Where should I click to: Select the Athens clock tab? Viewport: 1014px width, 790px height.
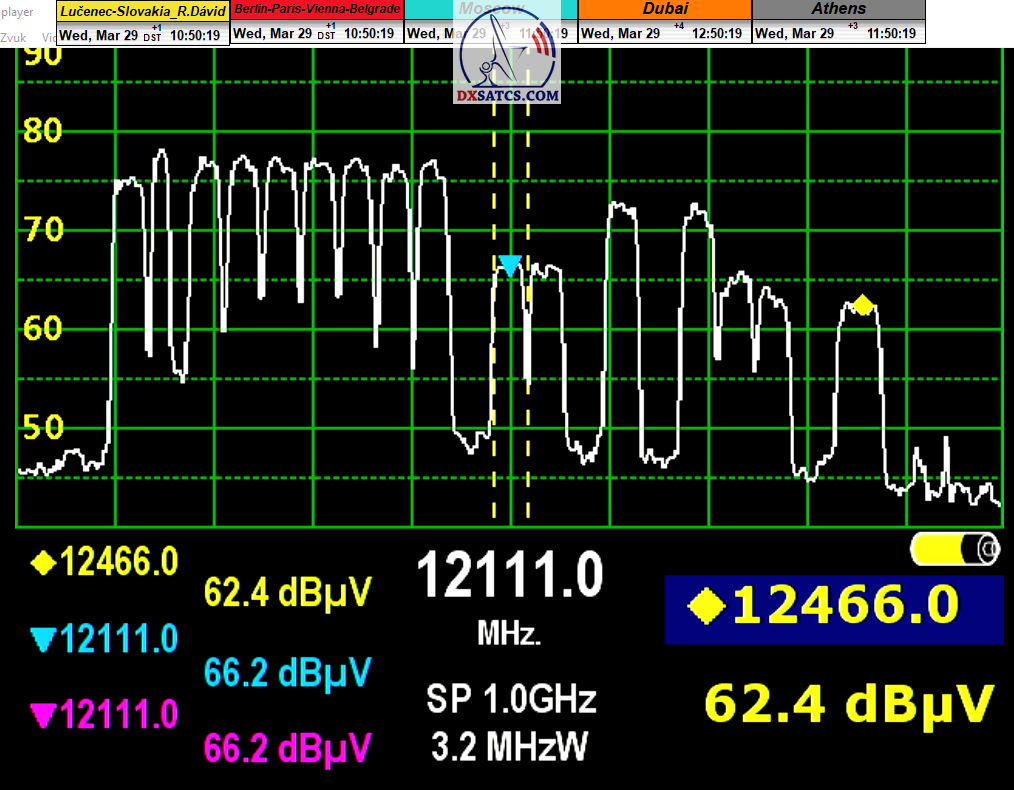tap(838, 10)
